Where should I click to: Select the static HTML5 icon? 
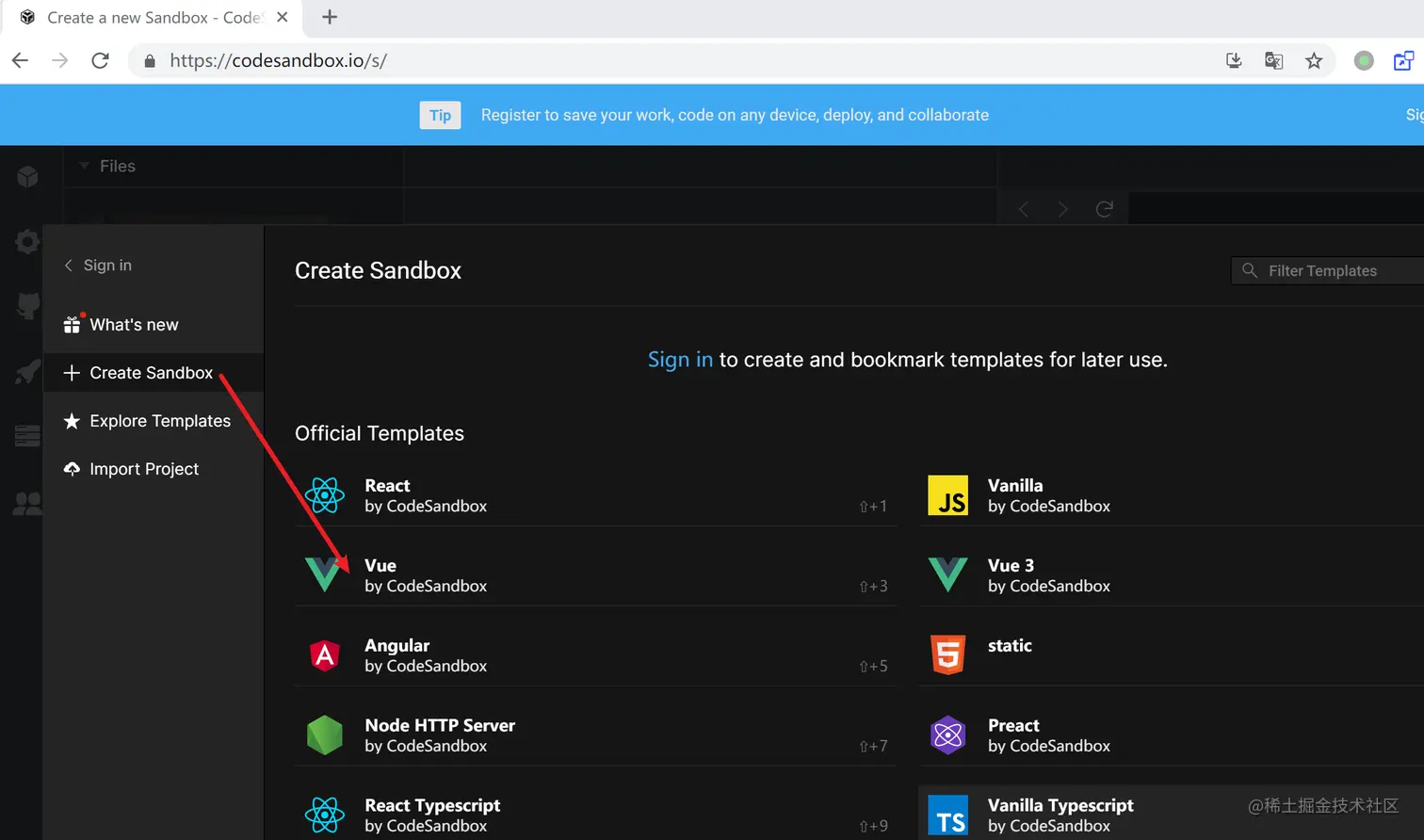[x=947, y=654]
